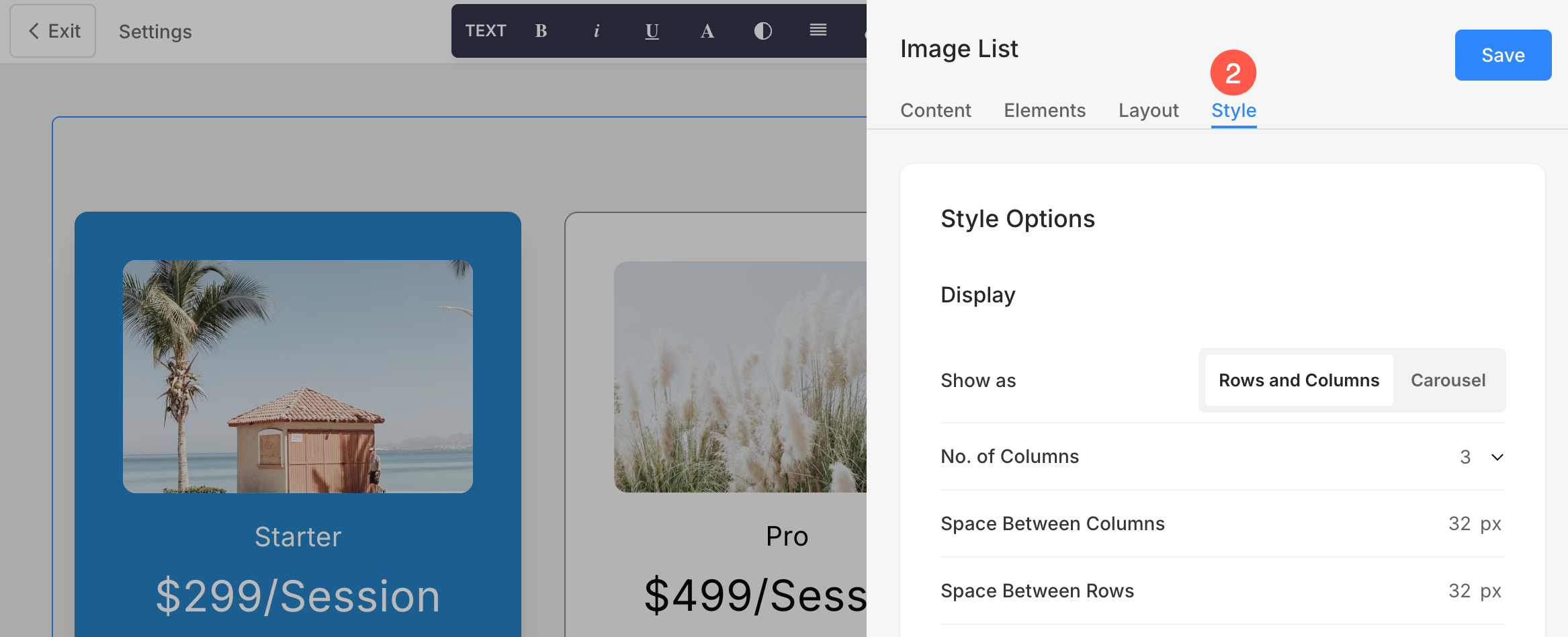Click the Pro title text

pyautogui.click(x=787, y=536)
